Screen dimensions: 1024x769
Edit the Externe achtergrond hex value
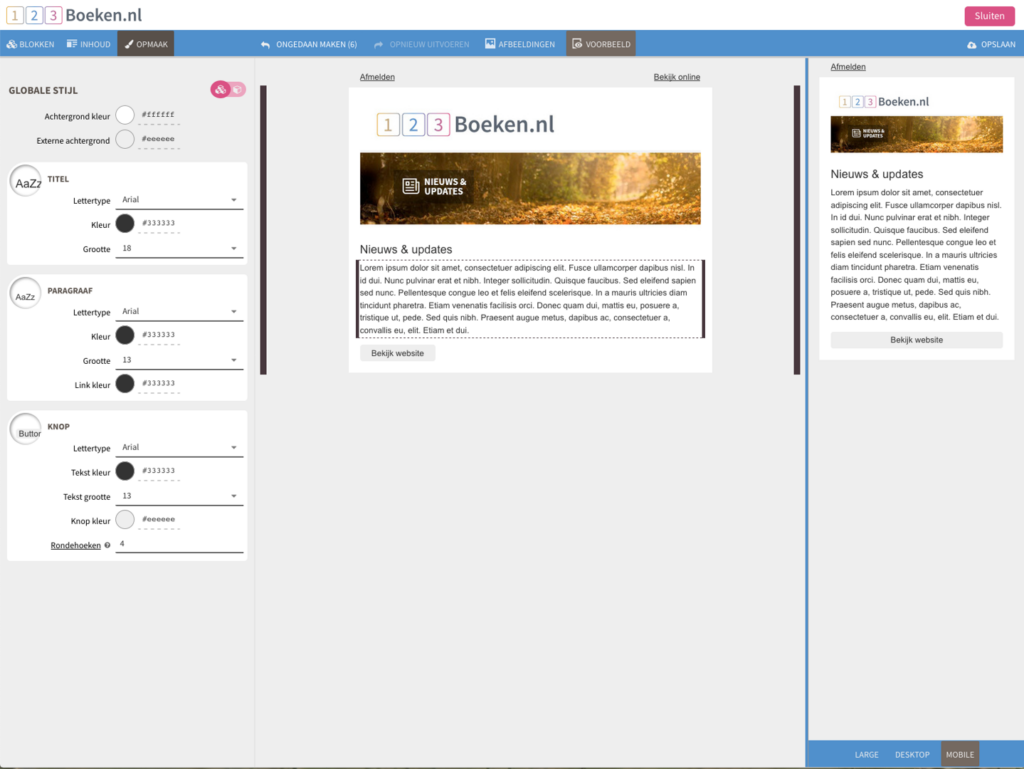(x=159, y=140)
